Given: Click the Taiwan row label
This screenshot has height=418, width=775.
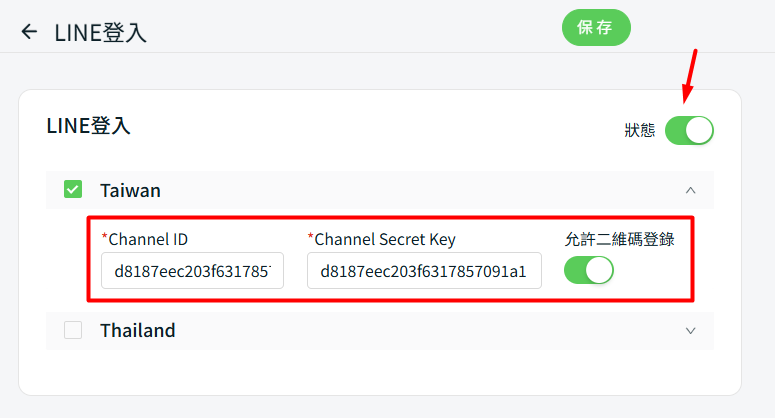Looking at the screenshot, I should [130, 190].
